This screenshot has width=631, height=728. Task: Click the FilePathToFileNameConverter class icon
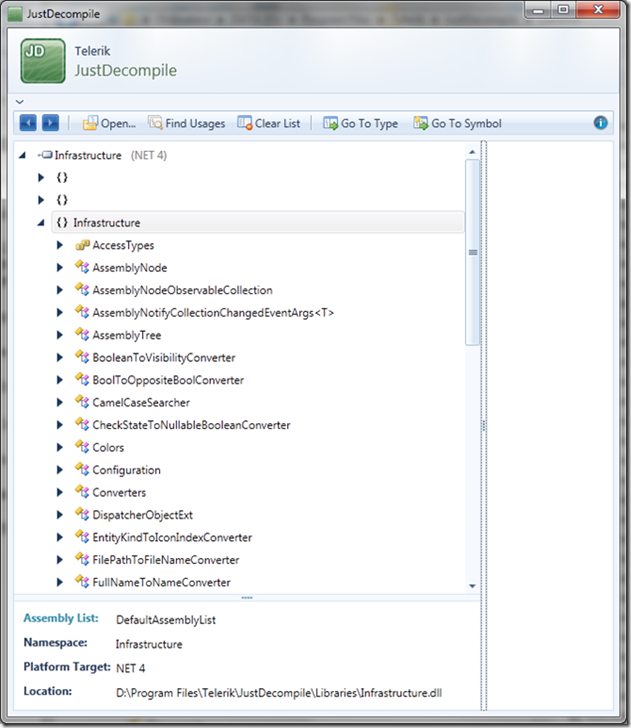82,559
